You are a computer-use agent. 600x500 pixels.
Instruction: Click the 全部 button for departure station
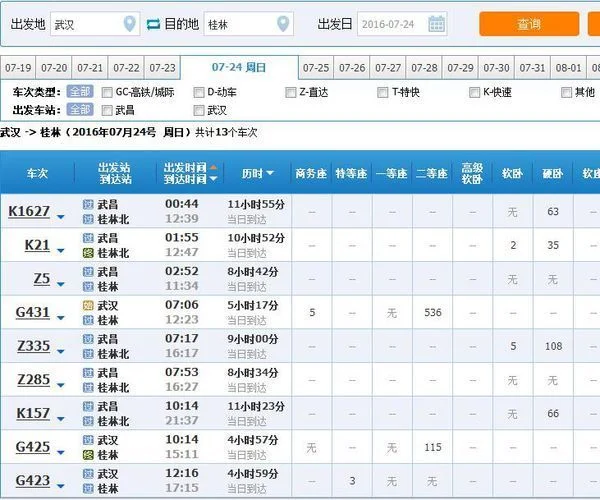coord(80,110)
